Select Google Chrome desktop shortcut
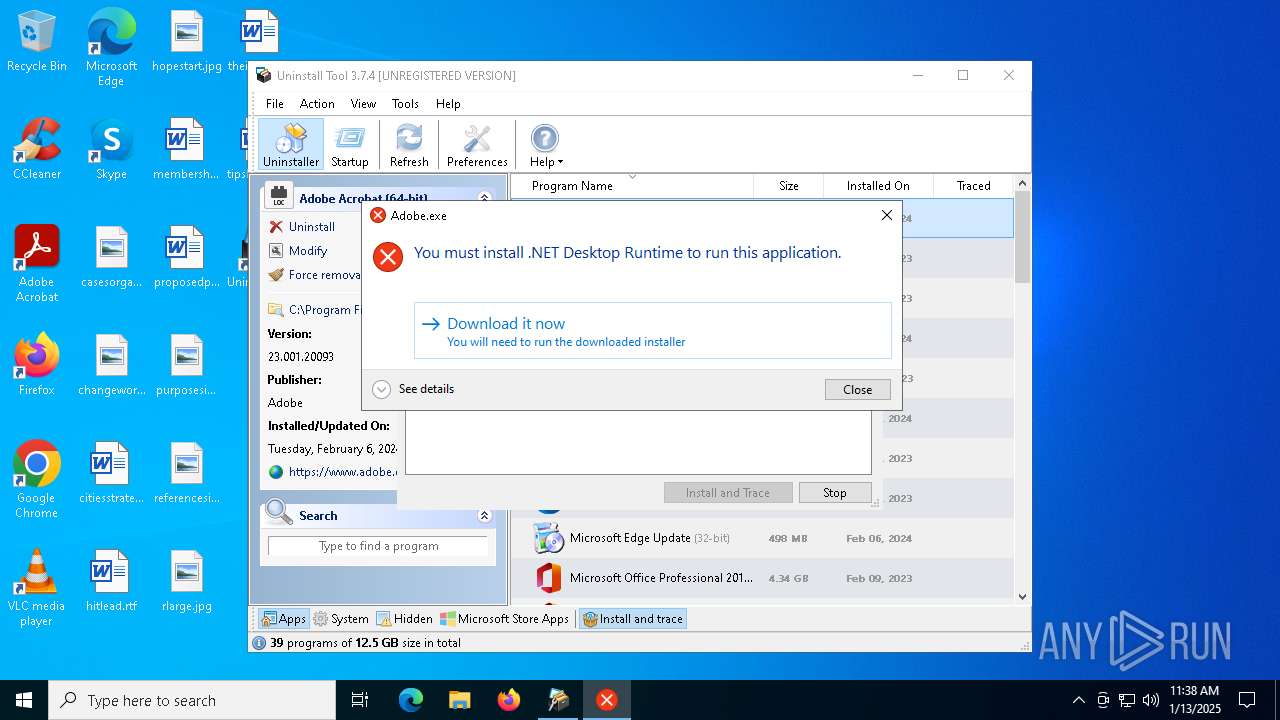 [x=37, y=480]
